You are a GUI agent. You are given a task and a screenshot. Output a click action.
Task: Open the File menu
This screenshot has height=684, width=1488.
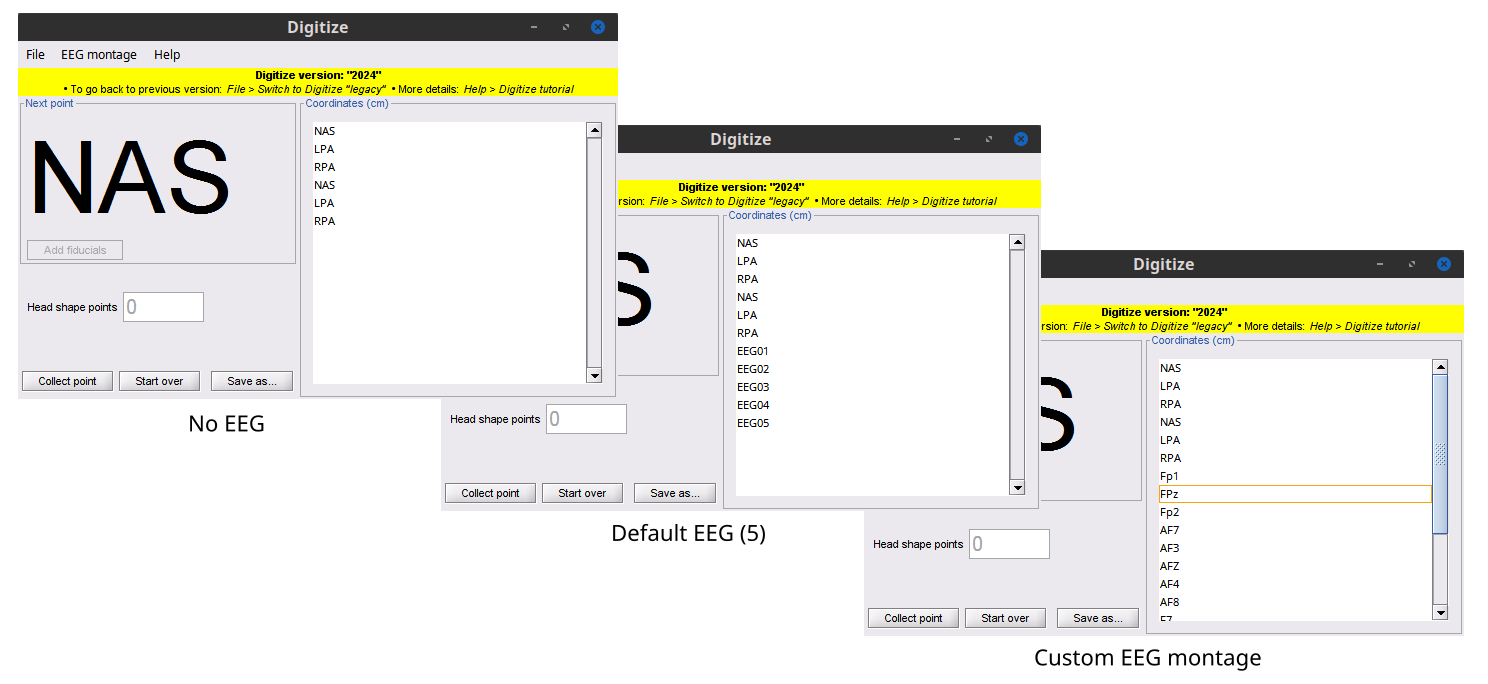(35, 55)
